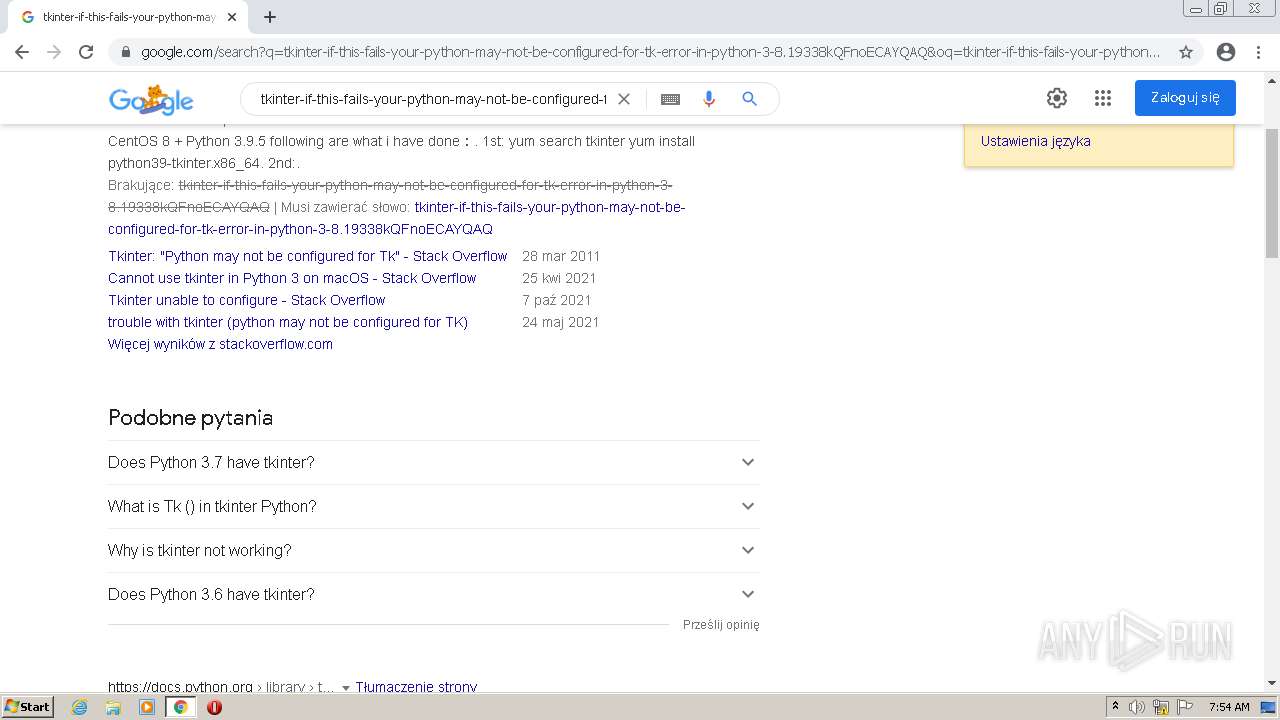Click the page vertical scrollbar thumb
The image size is (1280, 720).
pos(1272,192)
